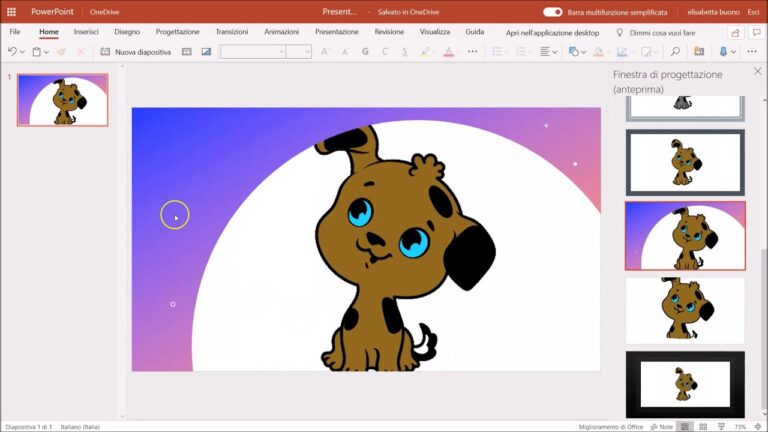
Task: Expand the alignment dropdown arrow
Action: pos(555,52)
